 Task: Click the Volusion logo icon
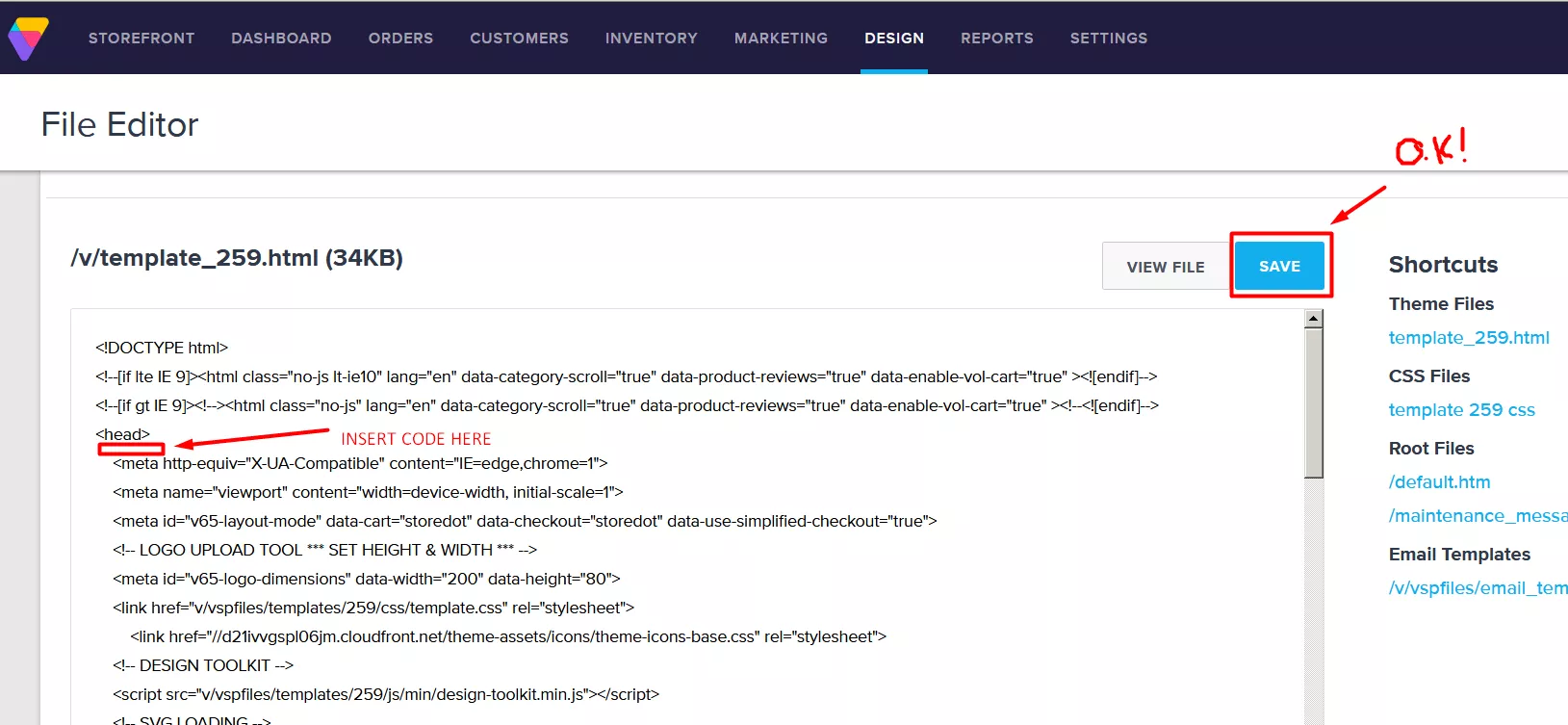pos(28,39)
